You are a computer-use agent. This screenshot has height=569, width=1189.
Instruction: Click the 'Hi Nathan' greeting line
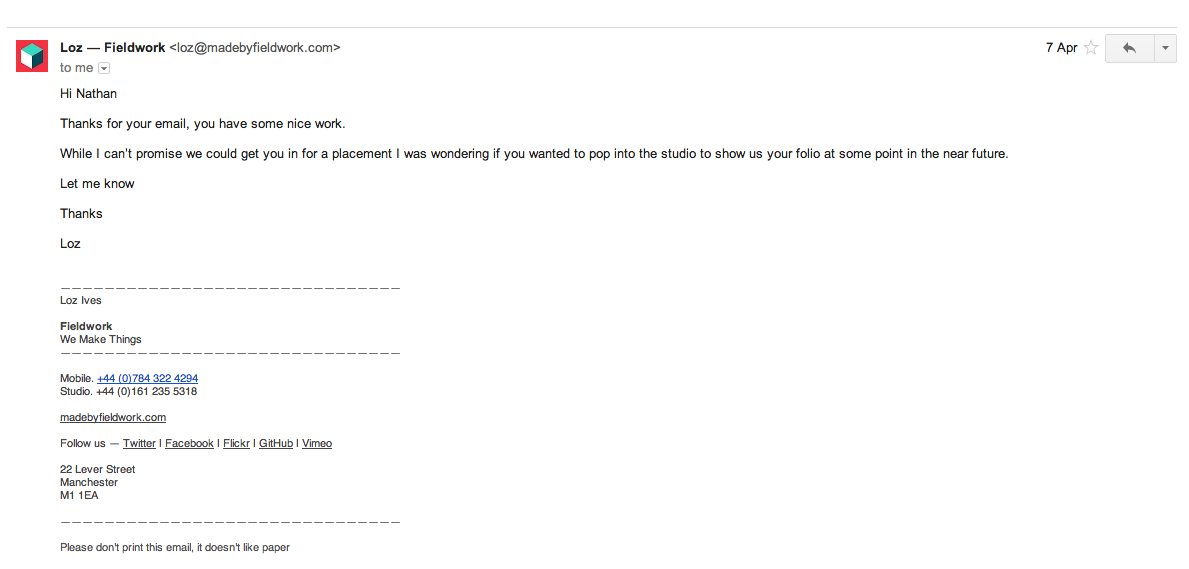click(88, 94)
